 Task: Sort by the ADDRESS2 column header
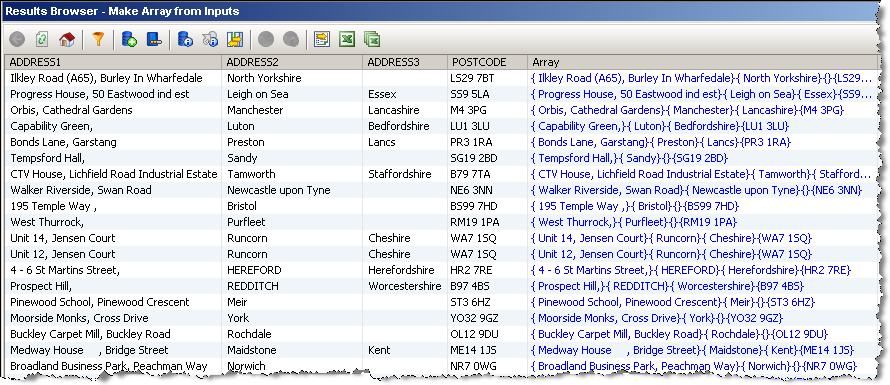tap(292, 62)
